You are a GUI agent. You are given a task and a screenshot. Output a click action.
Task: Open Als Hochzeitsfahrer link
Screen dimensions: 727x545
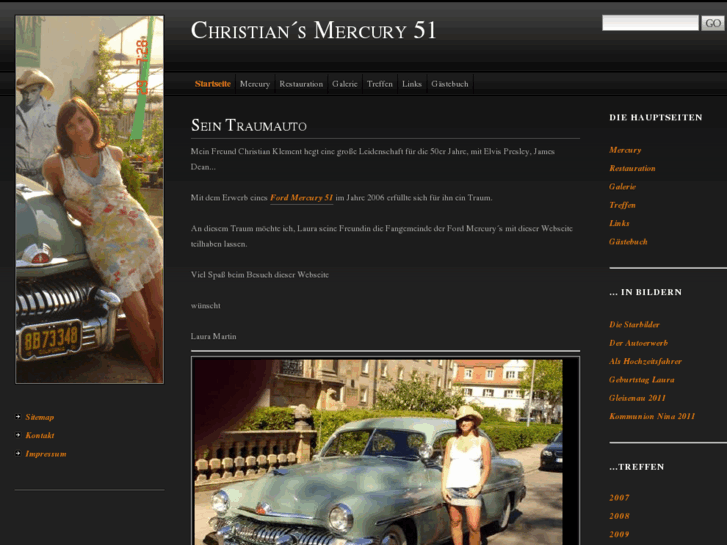tap(645, 361)
